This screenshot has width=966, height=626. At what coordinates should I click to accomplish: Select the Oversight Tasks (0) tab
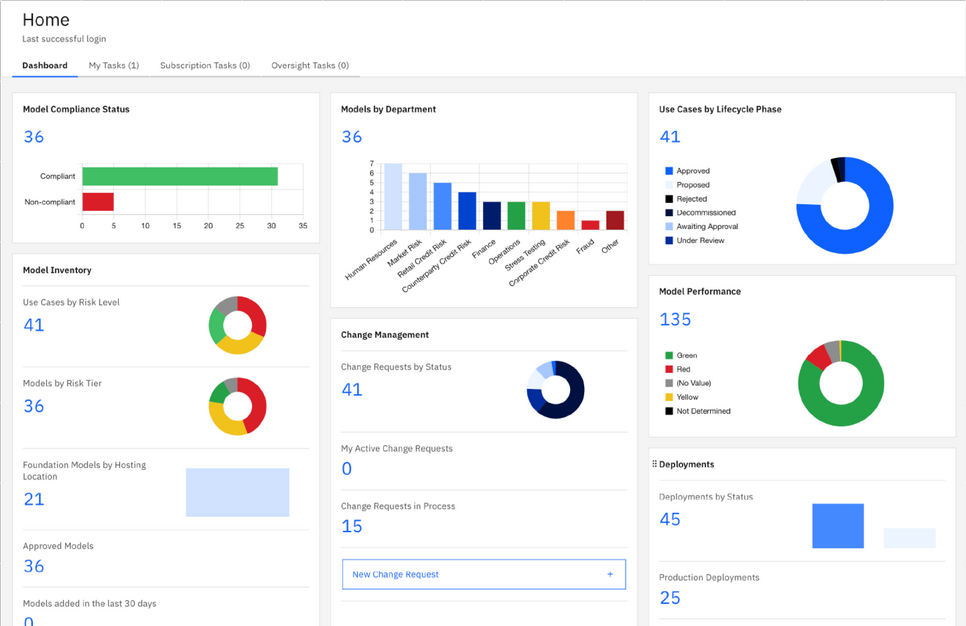310,65
